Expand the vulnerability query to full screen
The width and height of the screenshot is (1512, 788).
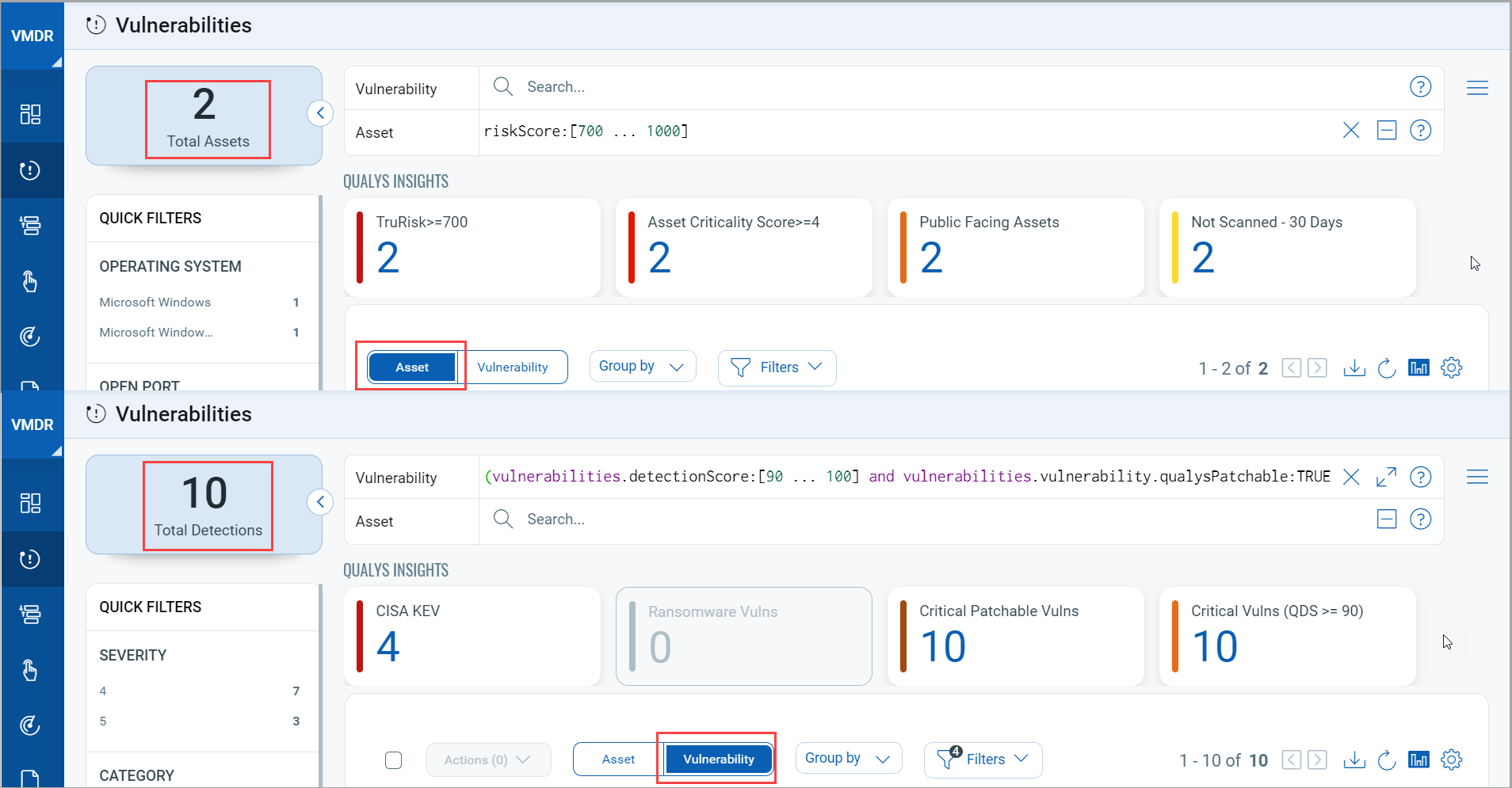click(1386, 477)
